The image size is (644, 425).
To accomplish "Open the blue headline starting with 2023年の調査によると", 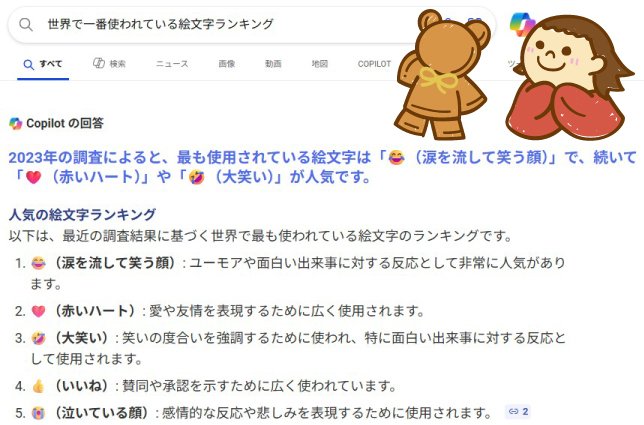I will [x=322, y=167].
